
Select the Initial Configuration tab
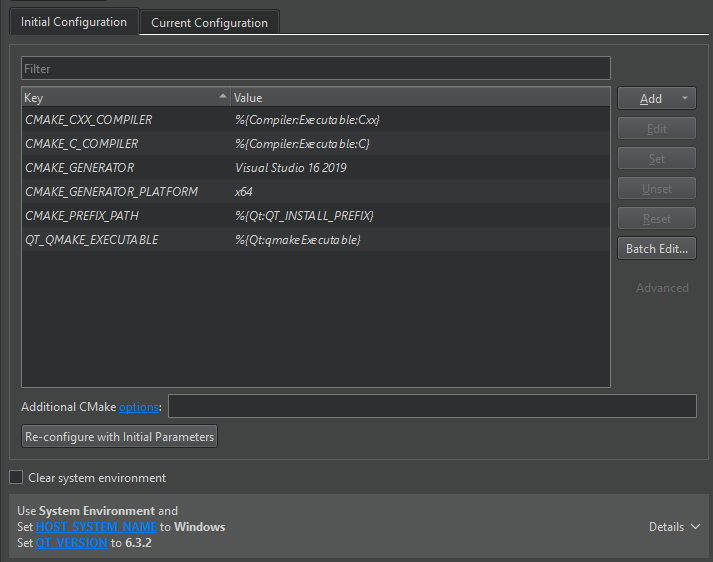click(74, 22)
